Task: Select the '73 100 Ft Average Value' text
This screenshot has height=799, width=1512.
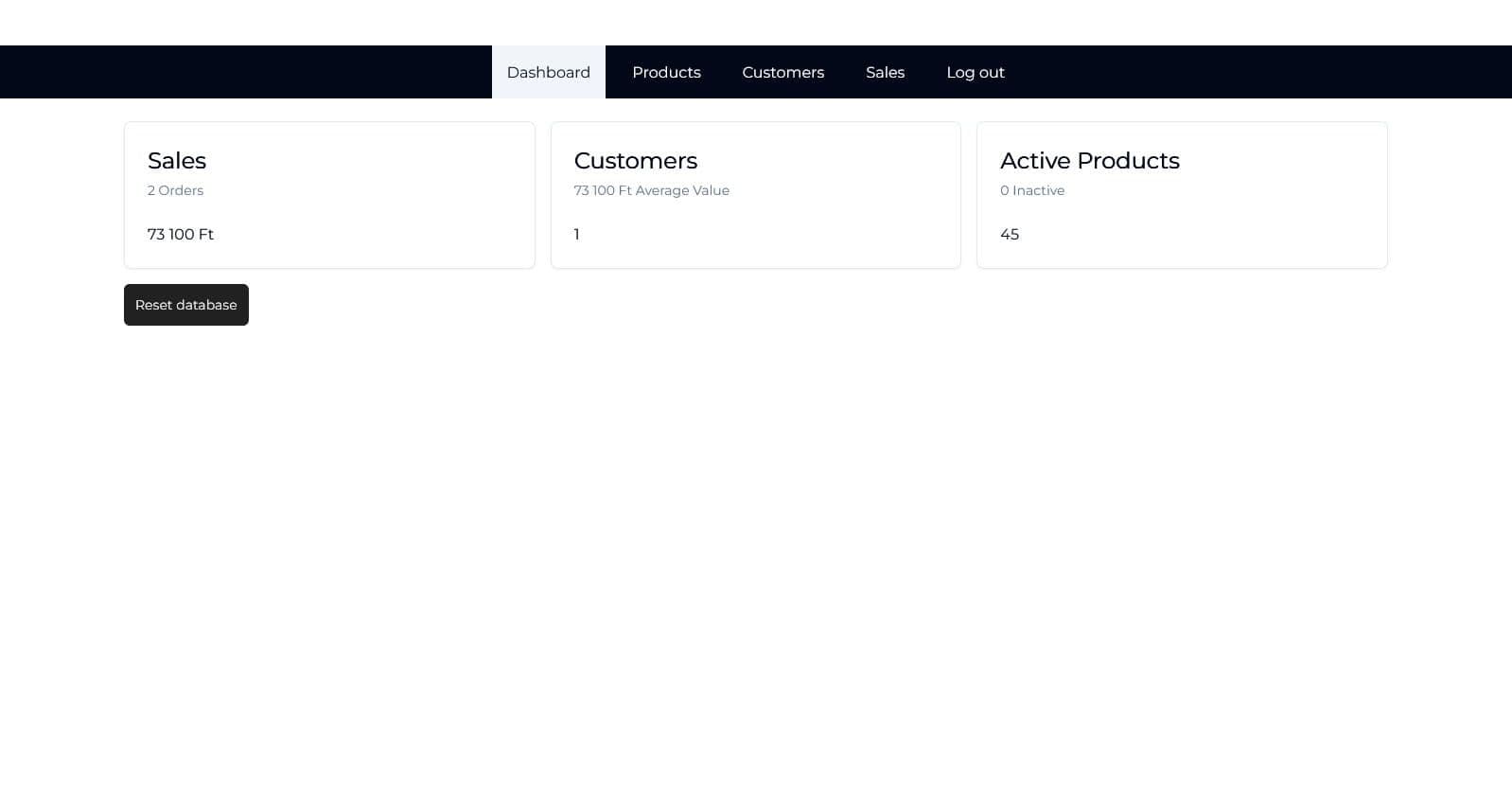Action: tap(651, 190)
